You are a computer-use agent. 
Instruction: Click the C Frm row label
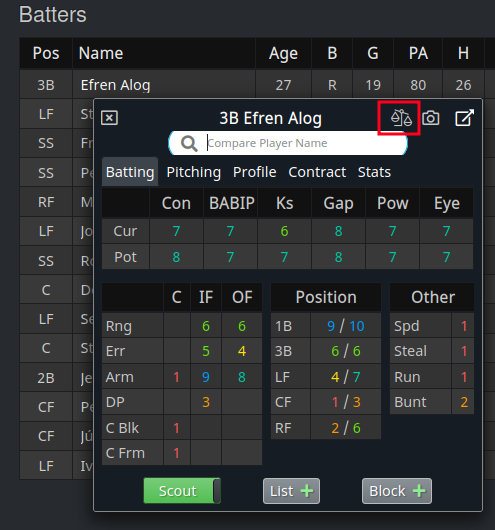click(133, 453)
